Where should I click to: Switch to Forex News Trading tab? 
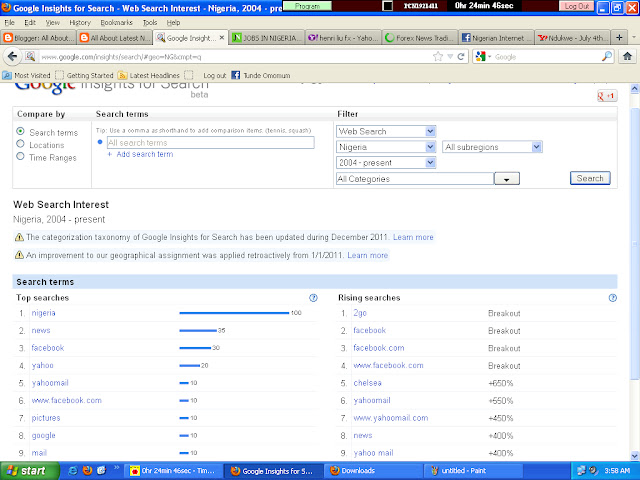(x=420, y=38)
